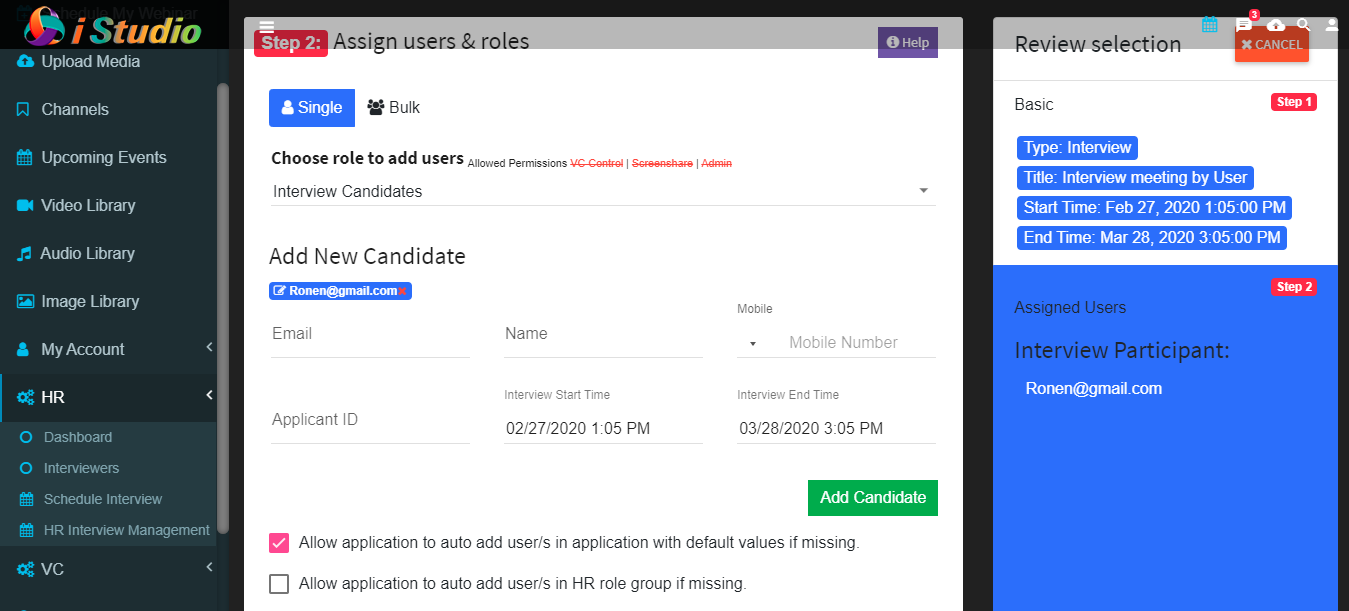Click the Add Candidate button
Viewport: 1349px width, 611px height.
pyautogui.click(x=873, y=497)
